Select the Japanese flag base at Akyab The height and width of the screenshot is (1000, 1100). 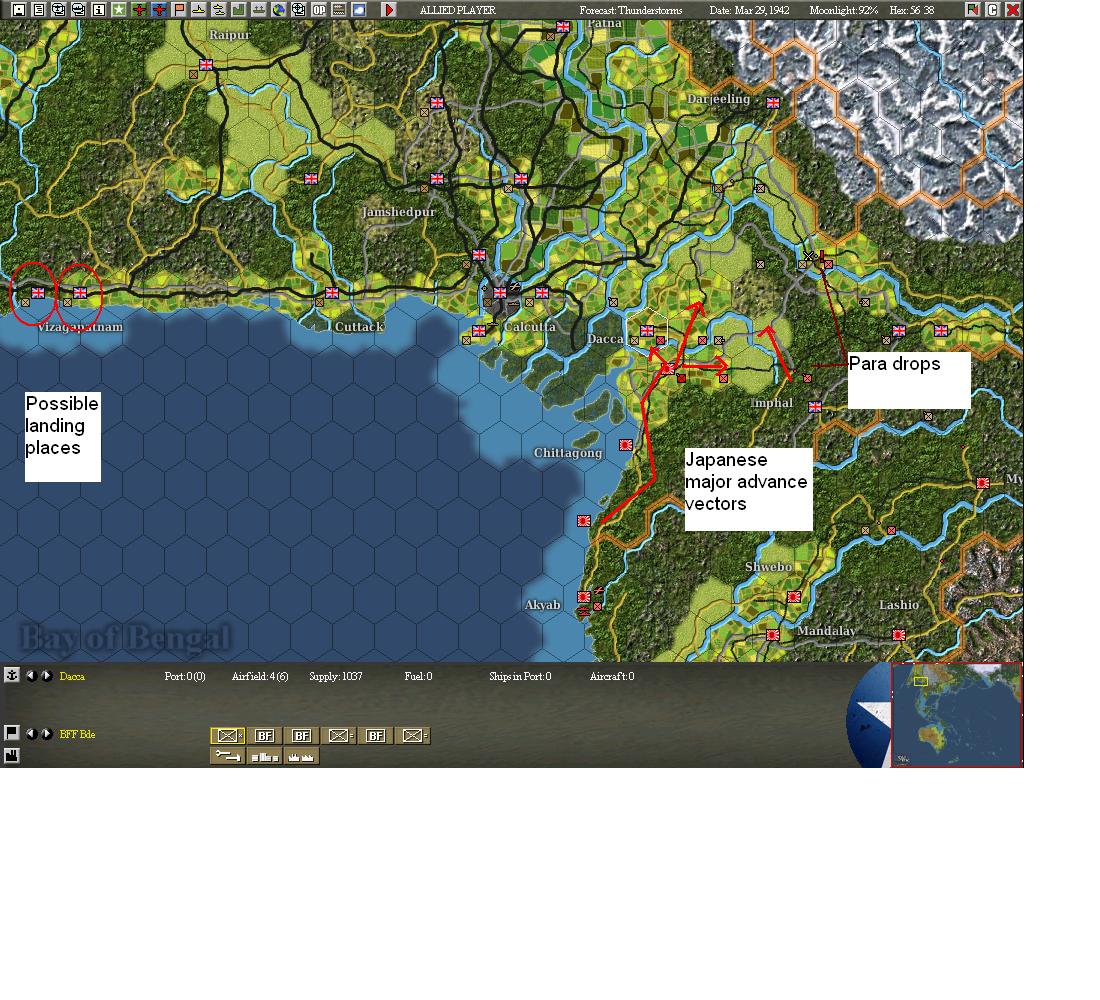[x=584, y=596]
